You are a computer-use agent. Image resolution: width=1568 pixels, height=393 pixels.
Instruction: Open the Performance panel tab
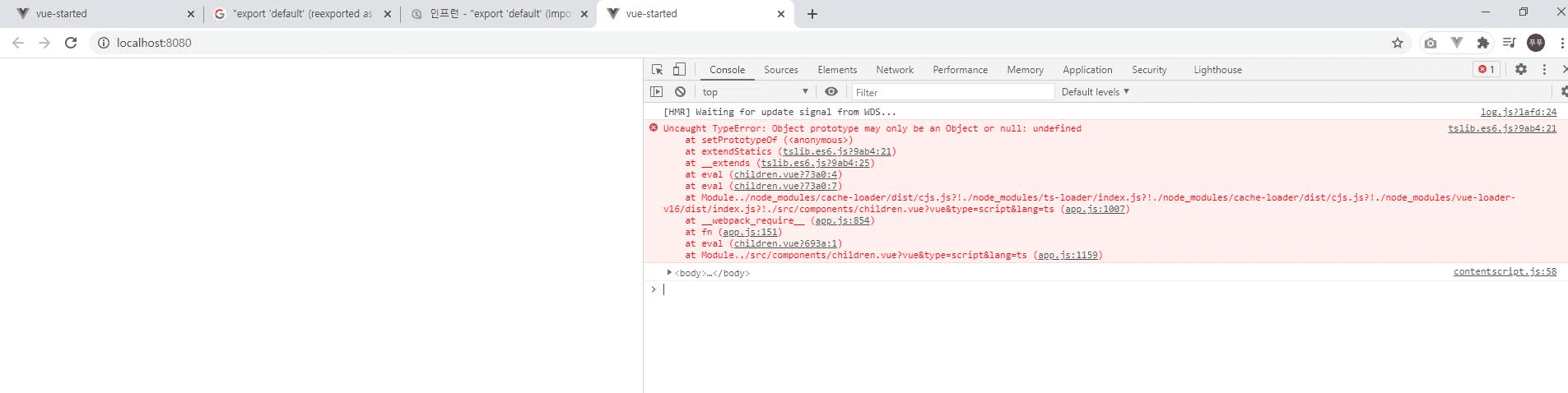(x=960, y=70)
